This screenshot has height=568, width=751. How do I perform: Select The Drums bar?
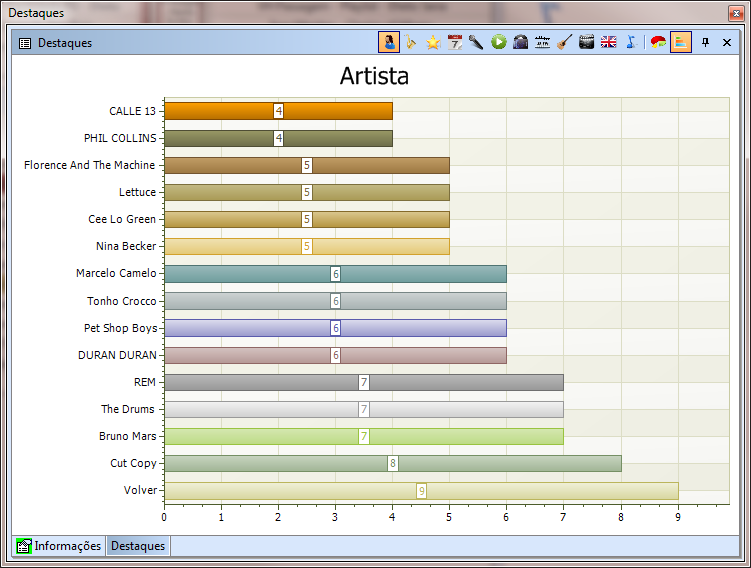tap(364, 409)
